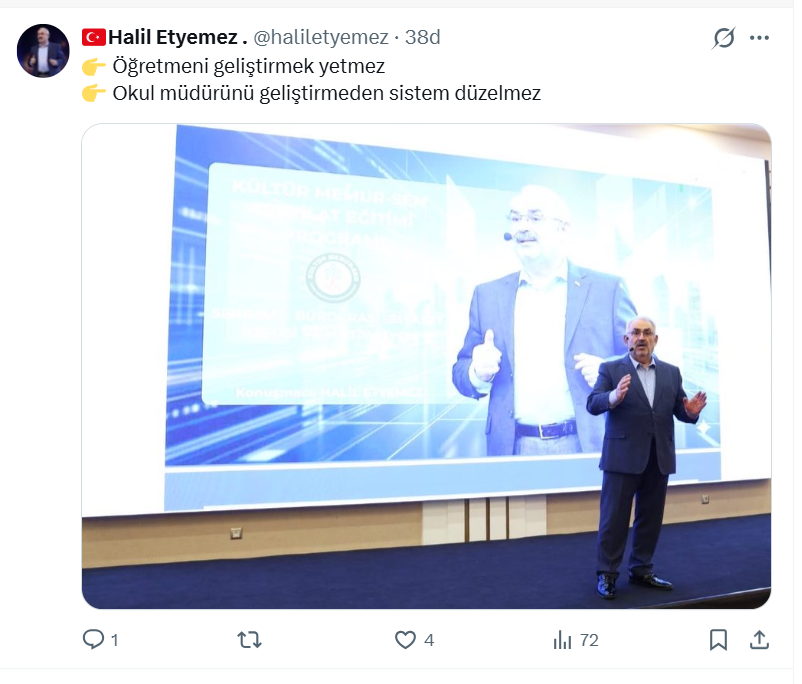
Task: Click the view count 72
Action: 589,640
